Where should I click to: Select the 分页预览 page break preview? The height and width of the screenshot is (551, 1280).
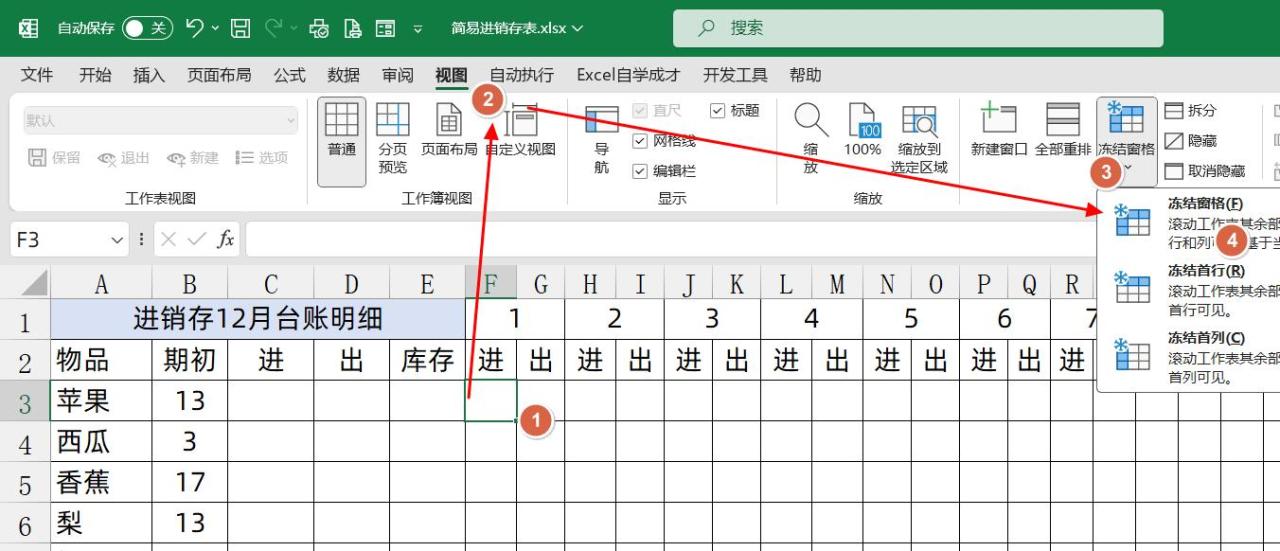pos(393,138)
